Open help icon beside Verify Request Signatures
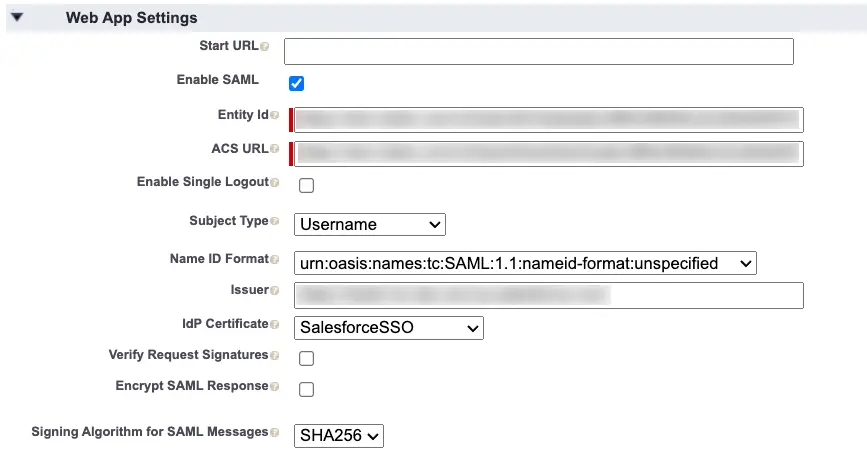The image size is (867, 471). (x=274, y=355)
